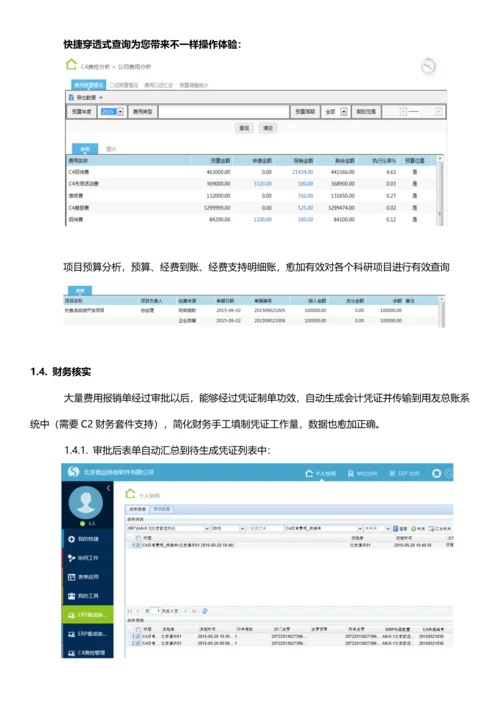Open 我的工具 toolbox icon in the sidebar

71,596
